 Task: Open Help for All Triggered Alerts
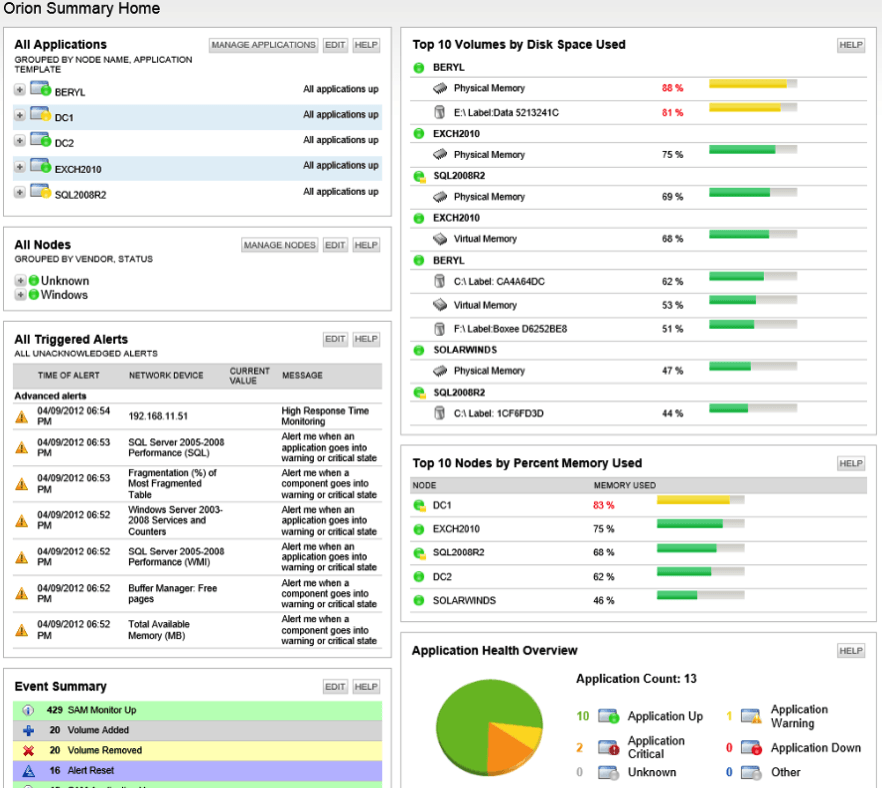click(366, 339)
